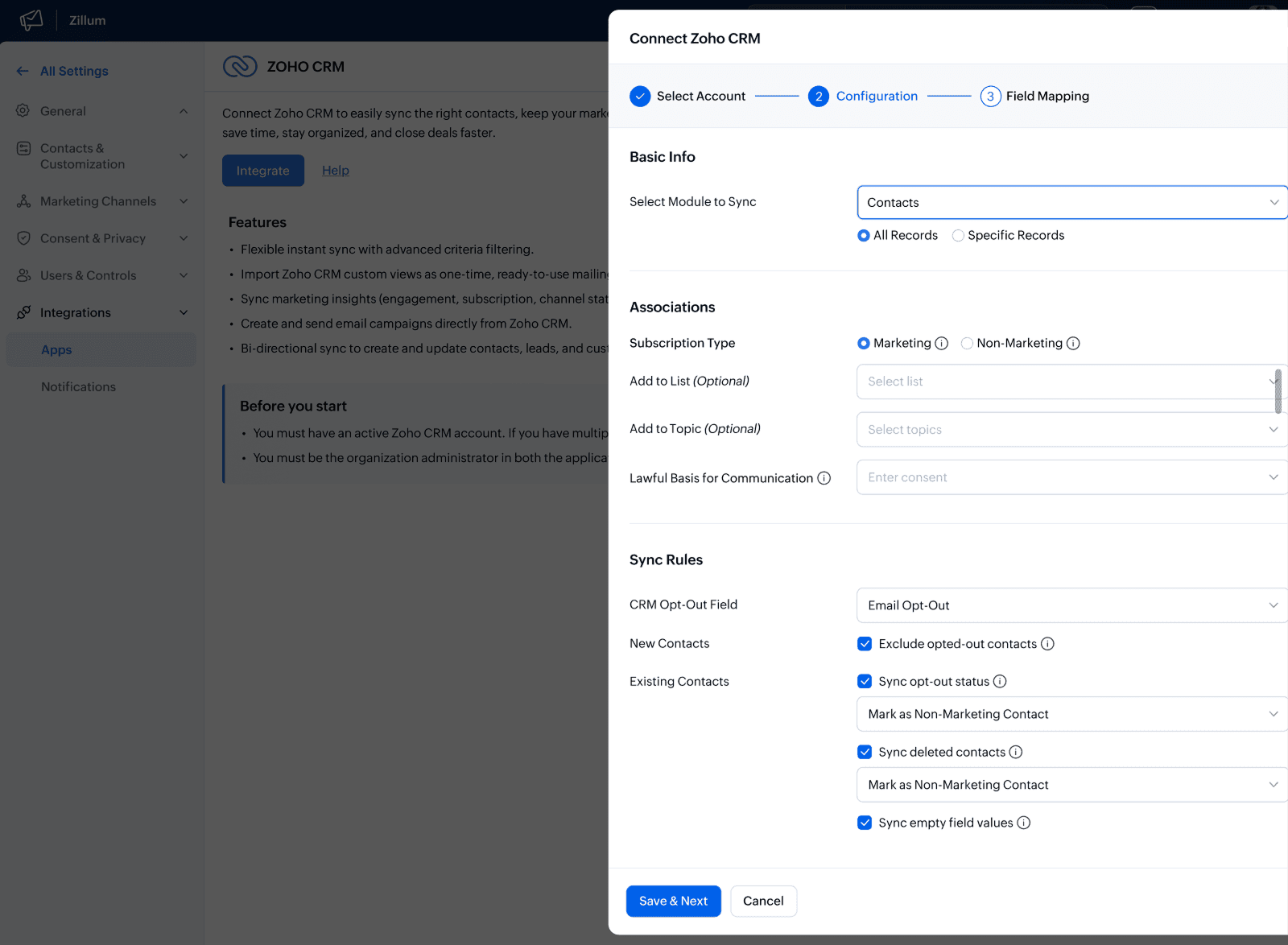Open the Add to Topic dropdown
Image resolution: width=1288 pixels, height=945 pixels.
coord(1072,430)
